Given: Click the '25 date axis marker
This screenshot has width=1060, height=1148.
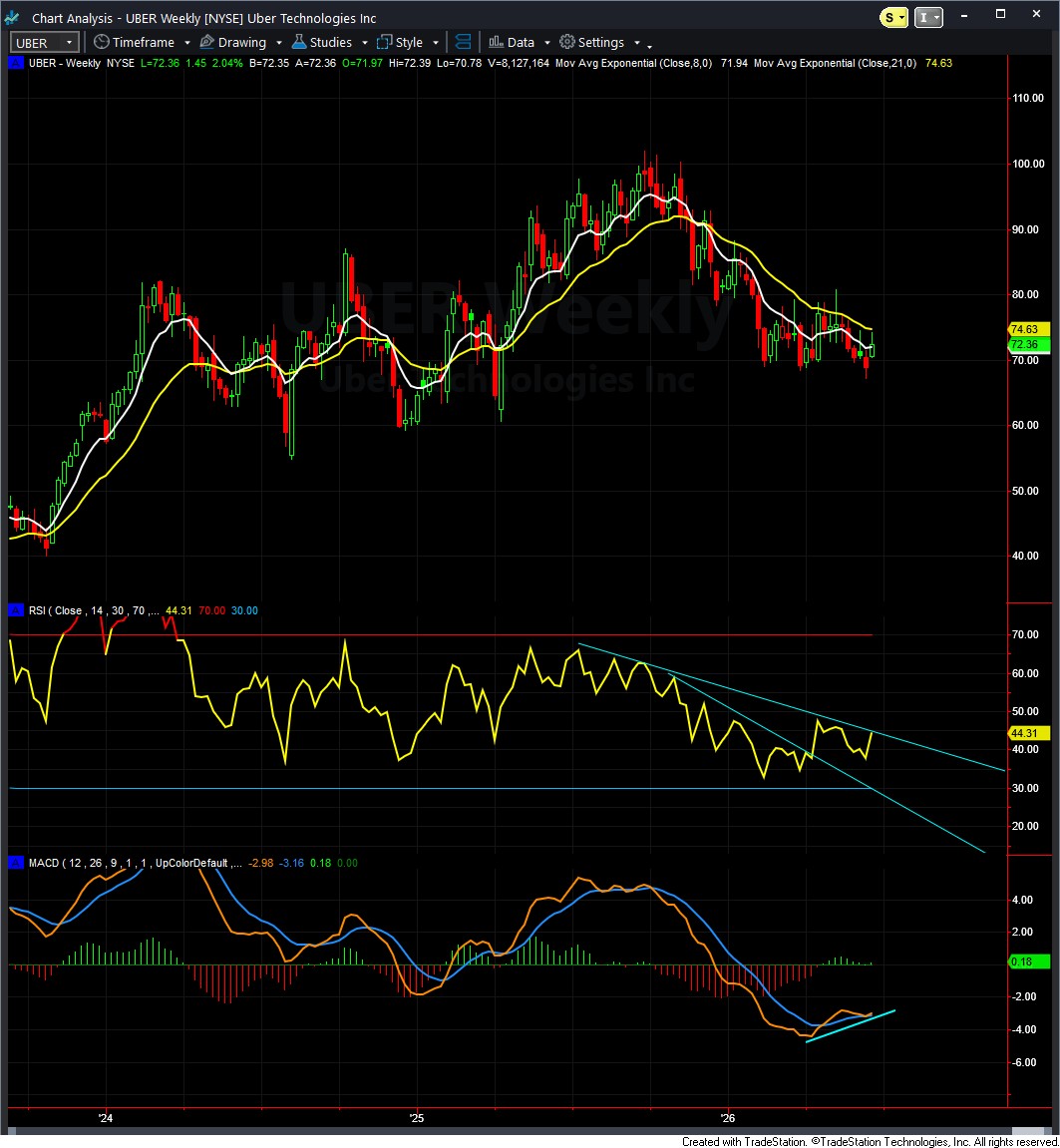Looking at the screenshot, I should pos(416,1118).
